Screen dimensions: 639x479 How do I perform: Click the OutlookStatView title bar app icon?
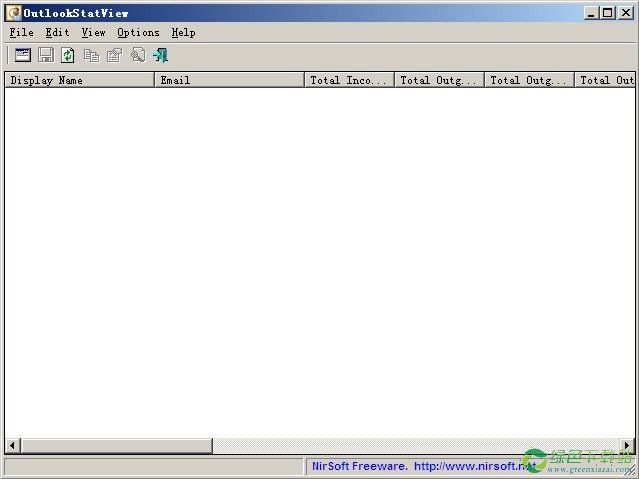[13, 13]
